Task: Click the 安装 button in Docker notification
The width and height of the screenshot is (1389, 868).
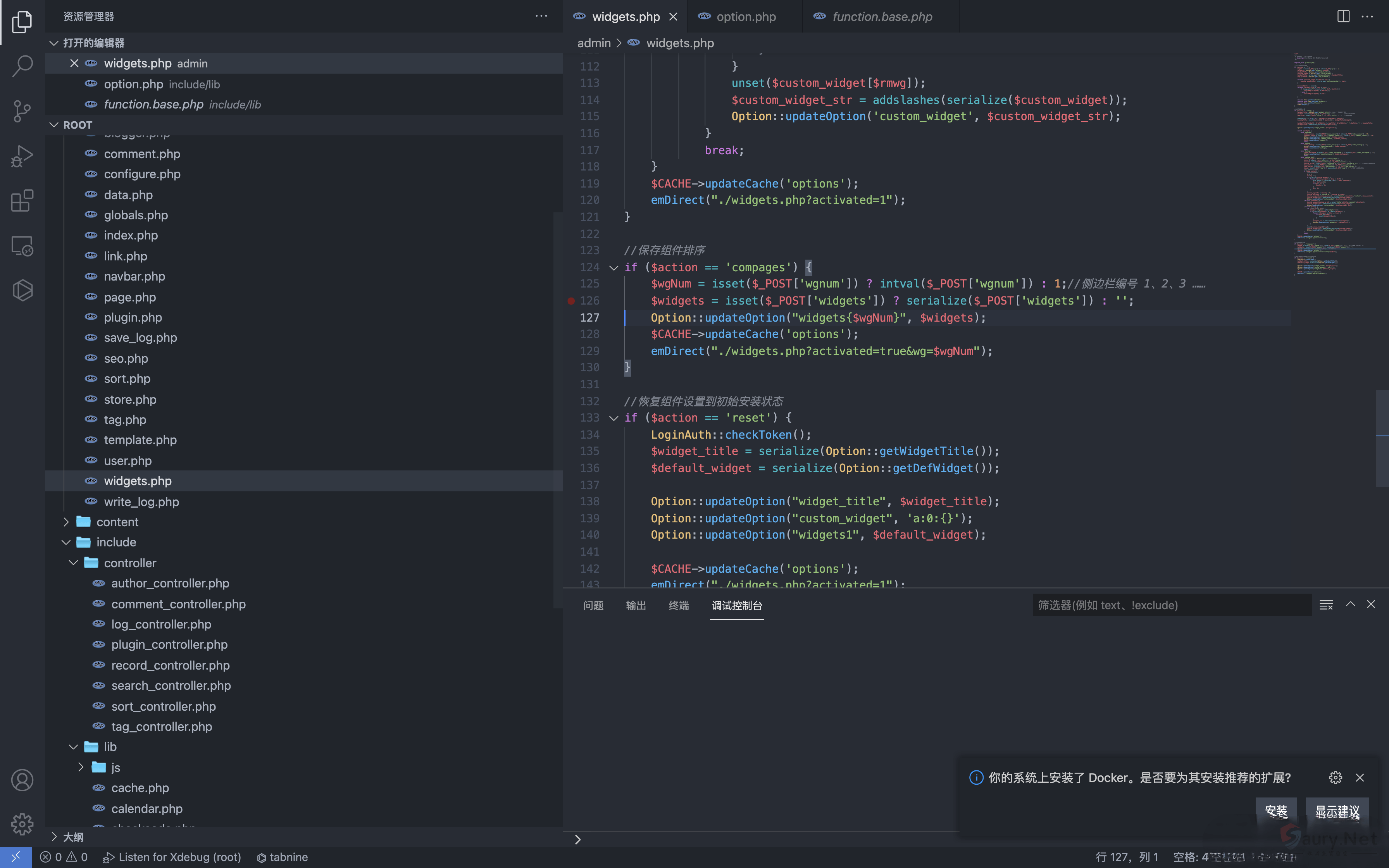Action: coord(1275,811)
